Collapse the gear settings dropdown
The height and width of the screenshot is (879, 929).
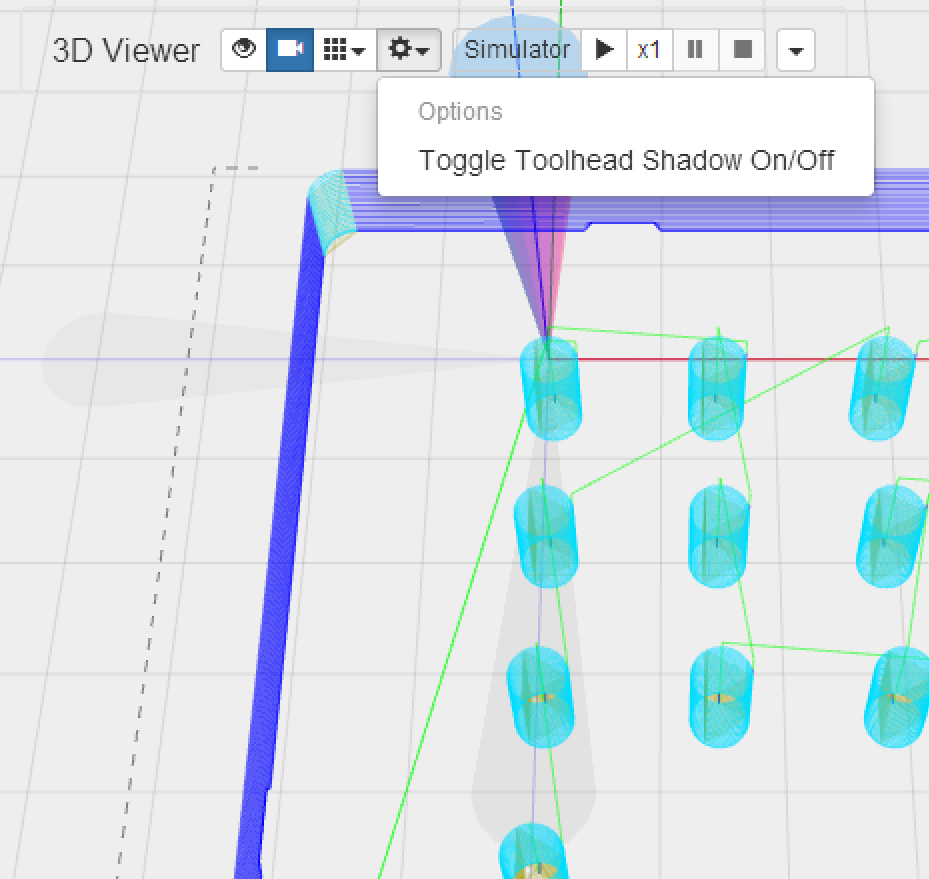point(409,49)
